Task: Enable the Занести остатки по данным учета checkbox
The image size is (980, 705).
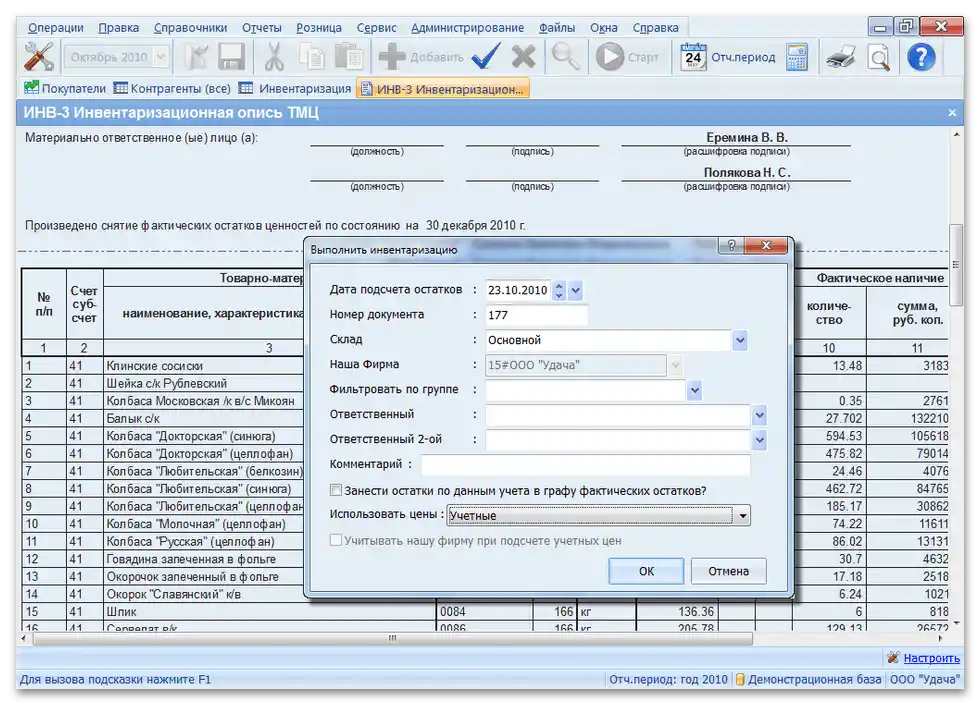Action: 337,490
